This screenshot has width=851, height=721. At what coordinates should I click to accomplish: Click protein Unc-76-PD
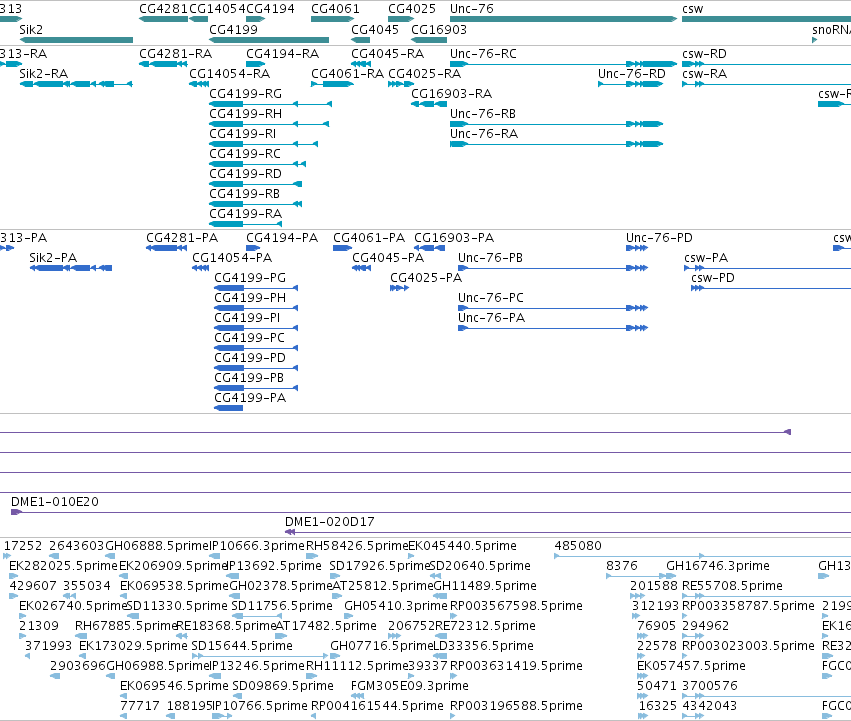click(x=637, y=248)
